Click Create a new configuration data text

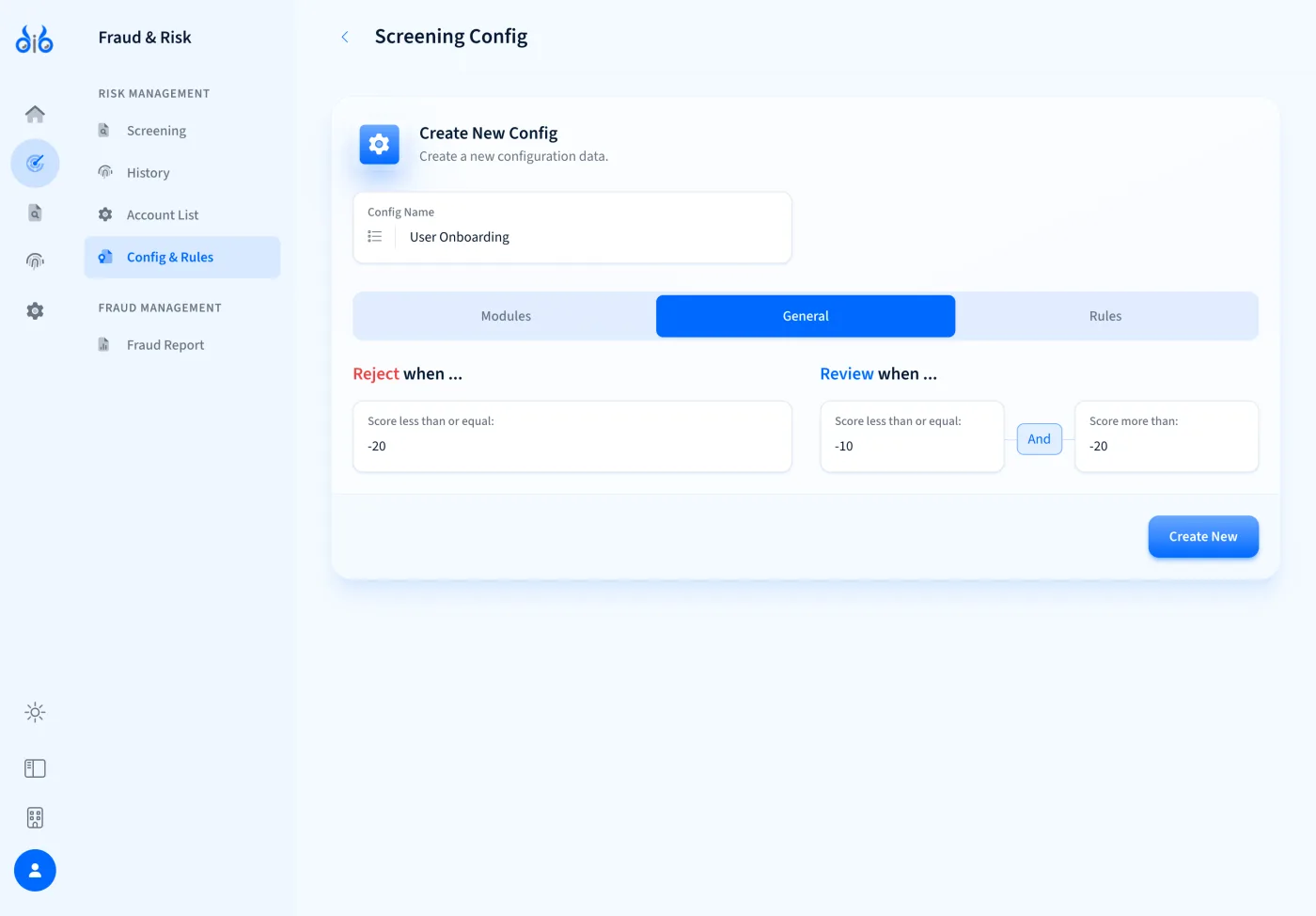(513, 156)
